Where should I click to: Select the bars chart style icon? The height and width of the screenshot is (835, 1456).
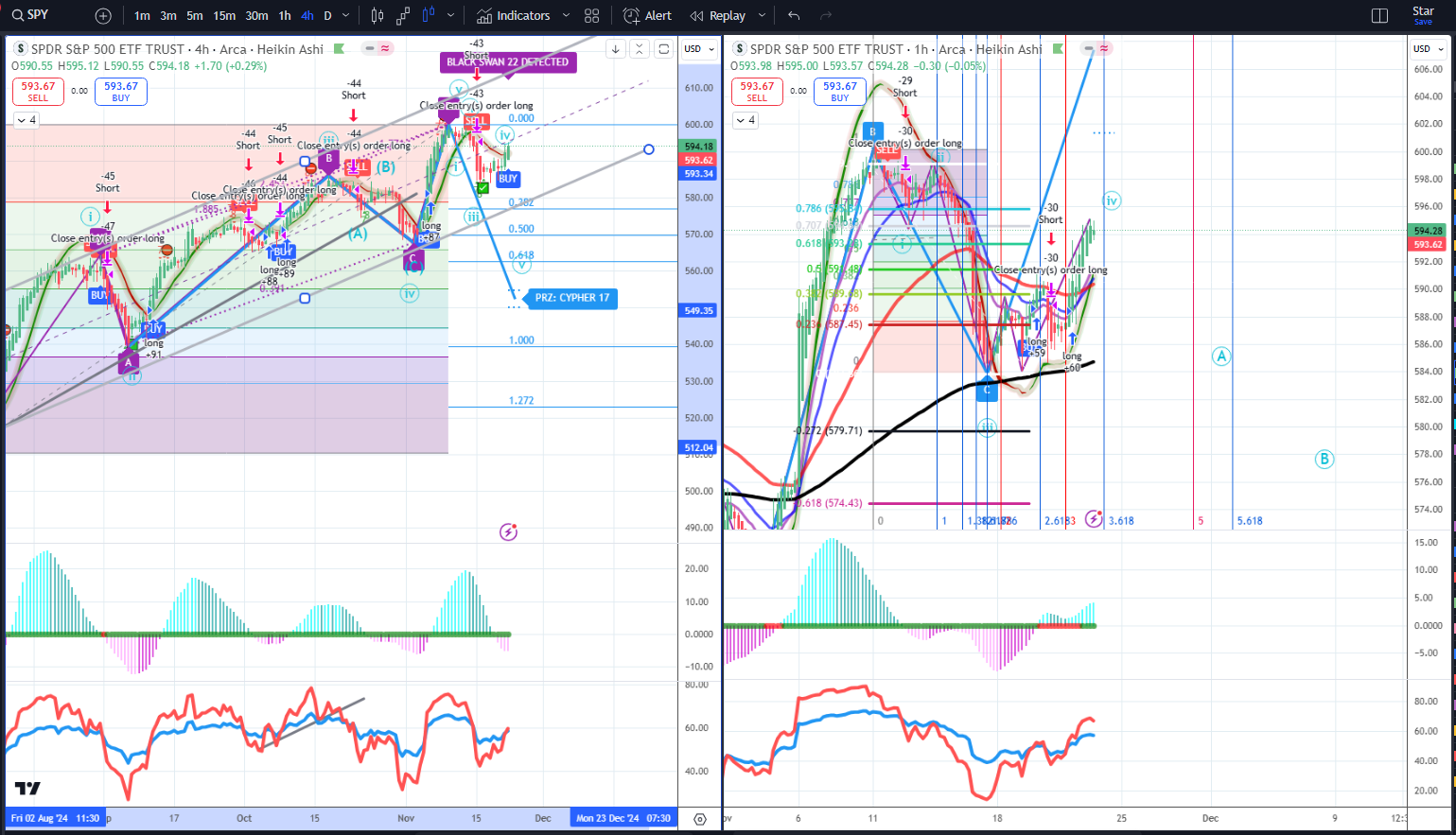pyautogui.click(x=377, y=16)
